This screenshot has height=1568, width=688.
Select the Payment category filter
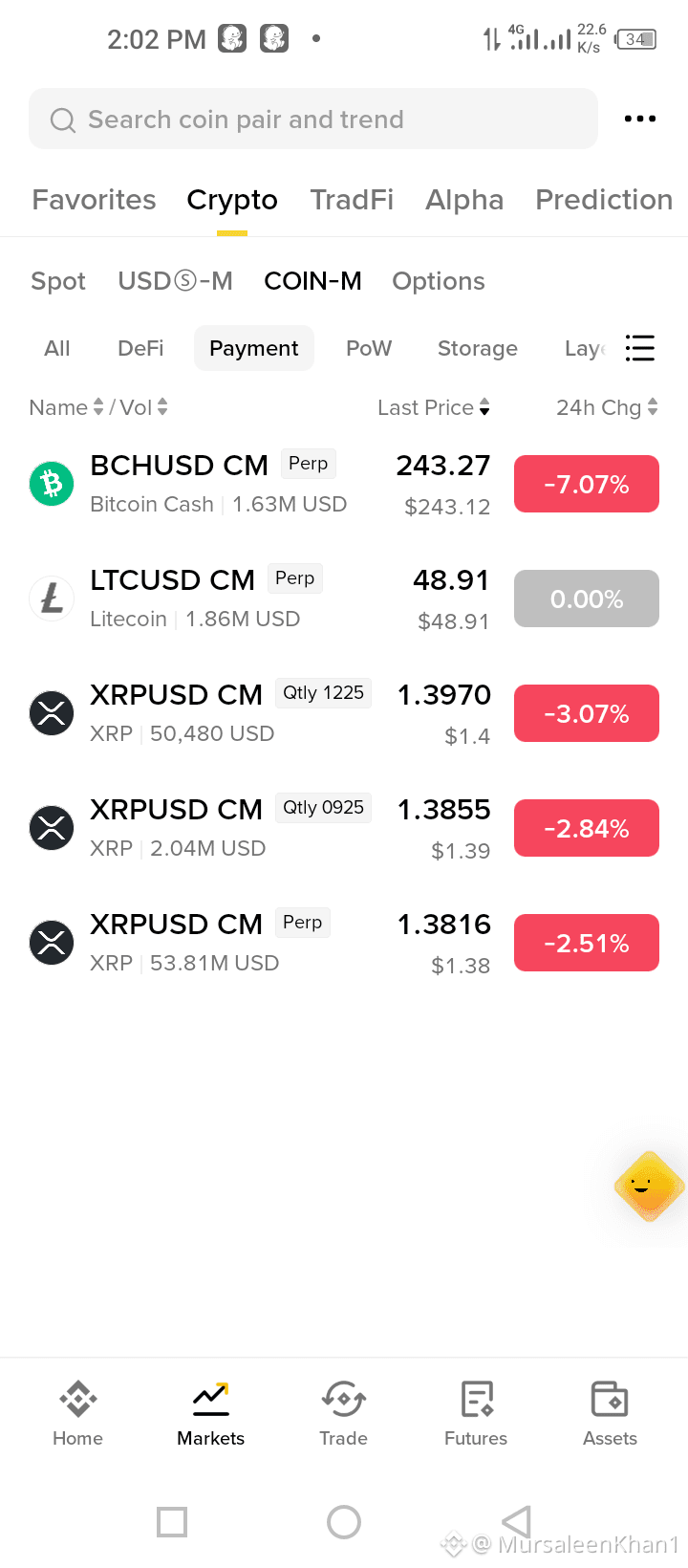[x=254, y=348]
